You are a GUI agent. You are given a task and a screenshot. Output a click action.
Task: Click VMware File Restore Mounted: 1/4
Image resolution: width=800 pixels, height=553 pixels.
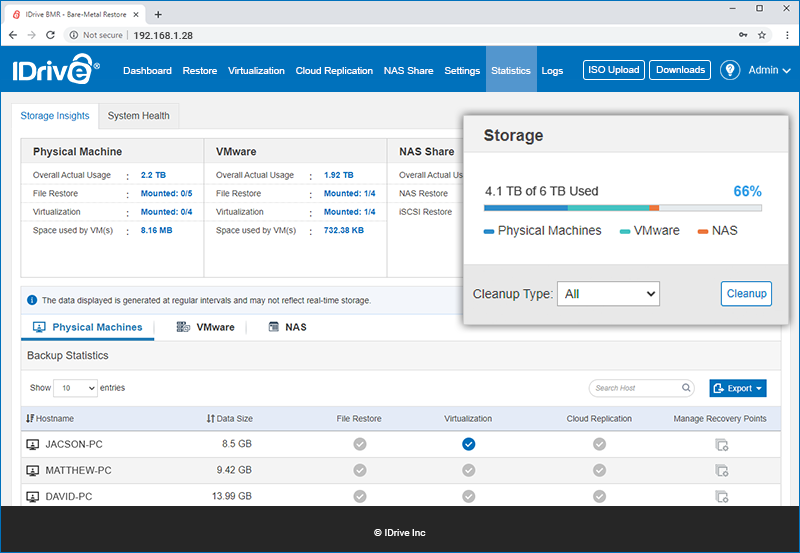[349, 193]
